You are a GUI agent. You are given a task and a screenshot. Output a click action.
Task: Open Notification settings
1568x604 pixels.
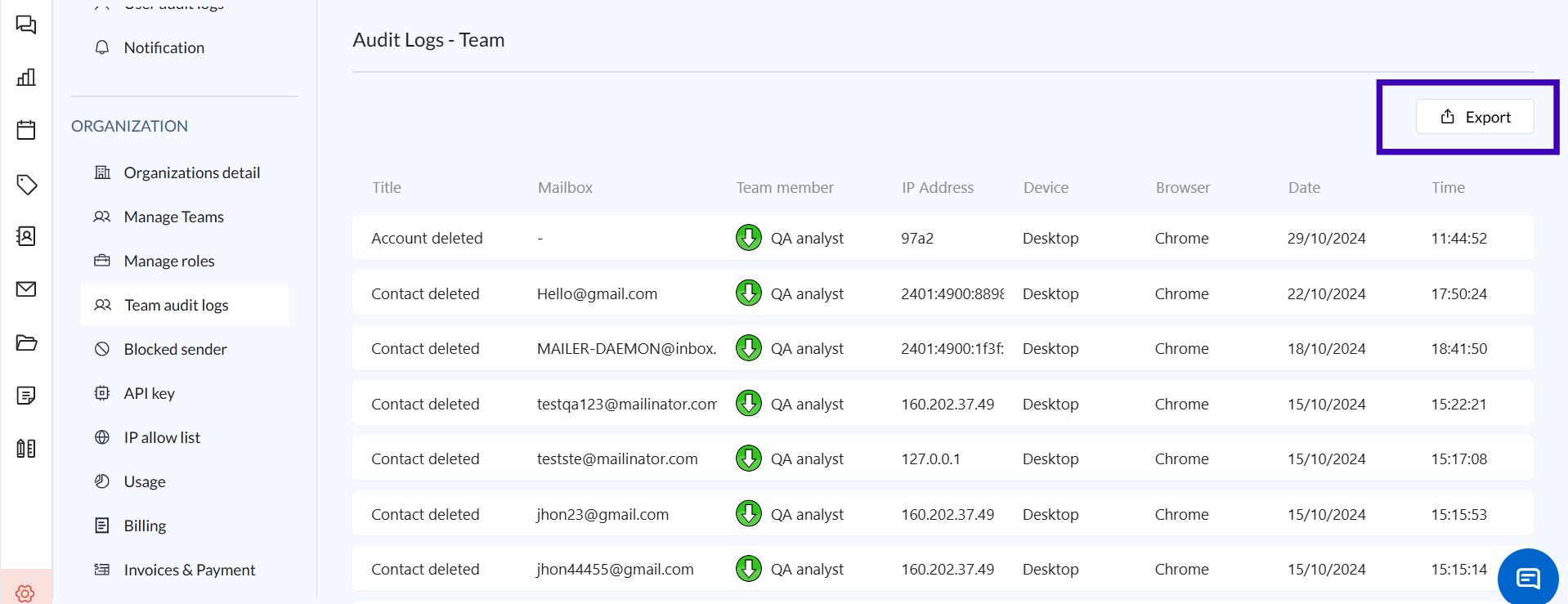click(x=164, y=47)
